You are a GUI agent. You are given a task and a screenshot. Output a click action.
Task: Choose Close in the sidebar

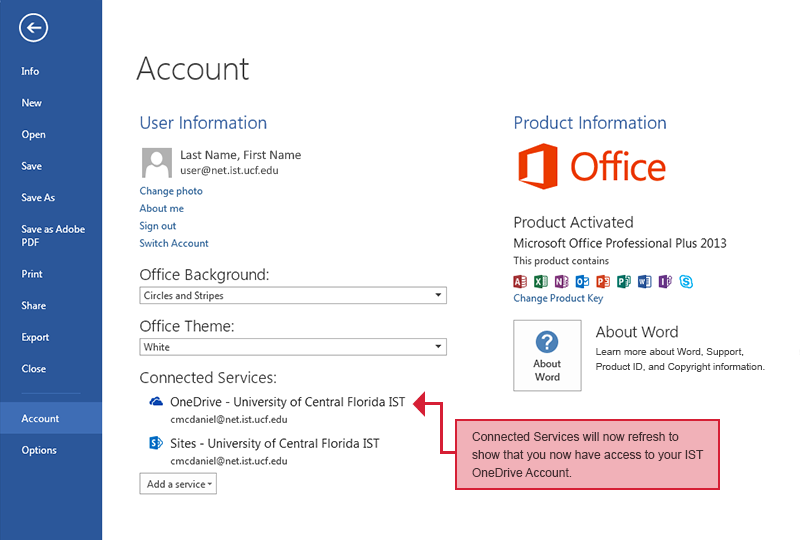tap(34, 369)
